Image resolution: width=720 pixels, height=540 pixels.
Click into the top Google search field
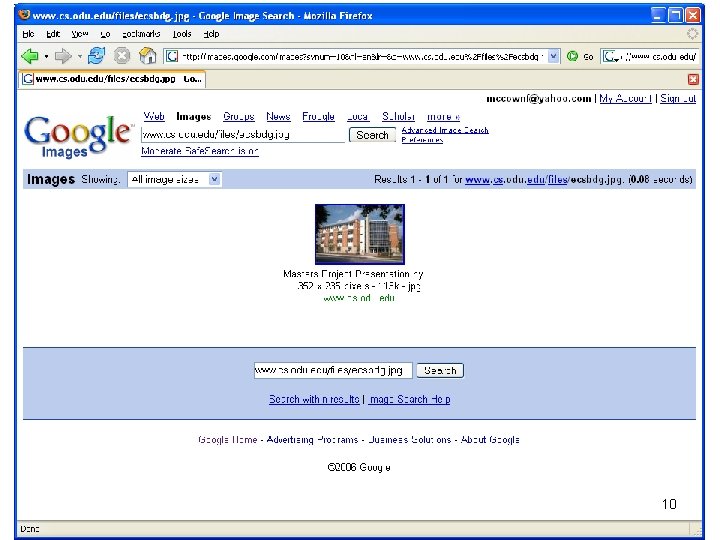[242, 135]
